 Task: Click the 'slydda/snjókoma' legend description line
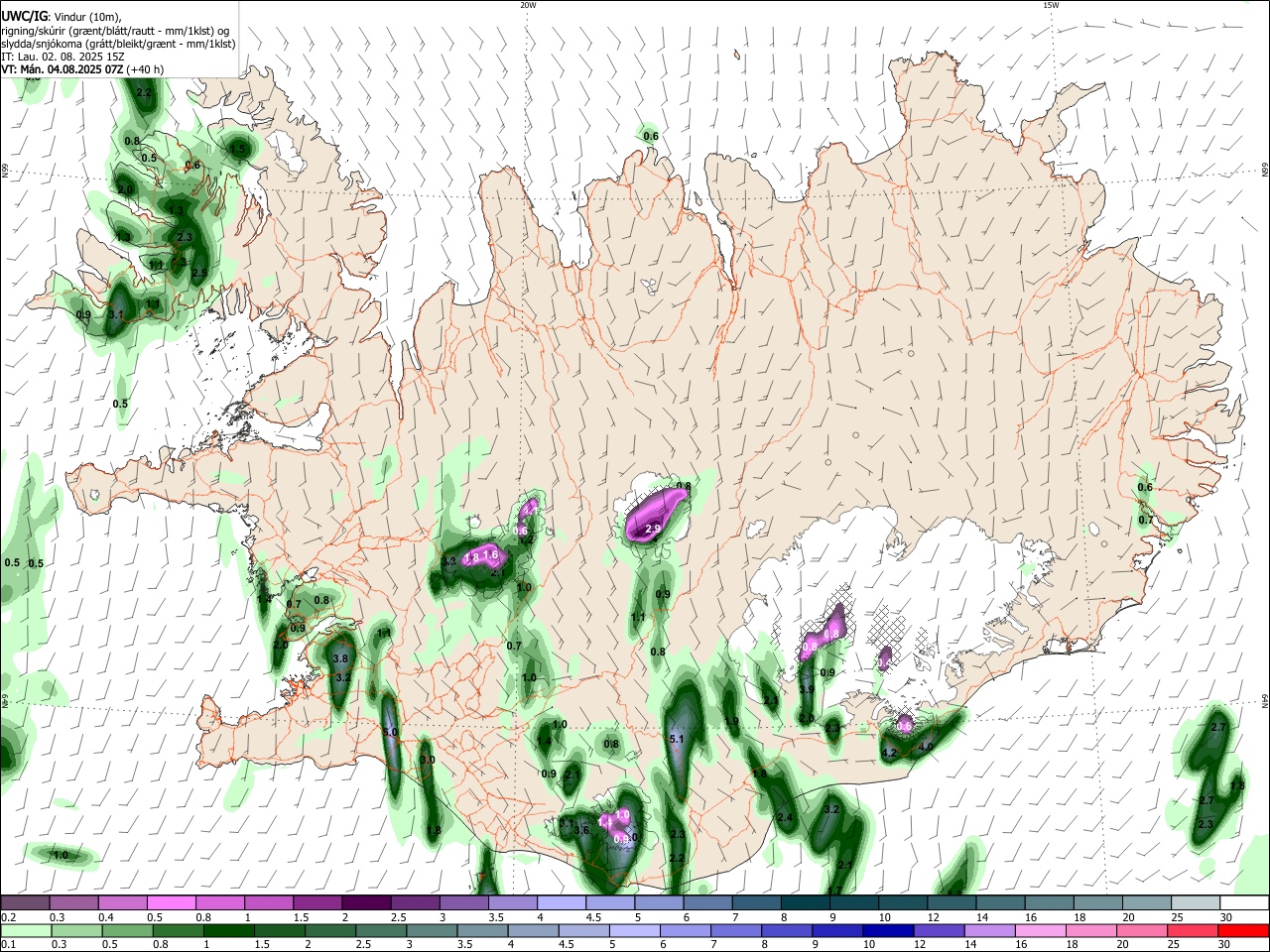[118, 44]
